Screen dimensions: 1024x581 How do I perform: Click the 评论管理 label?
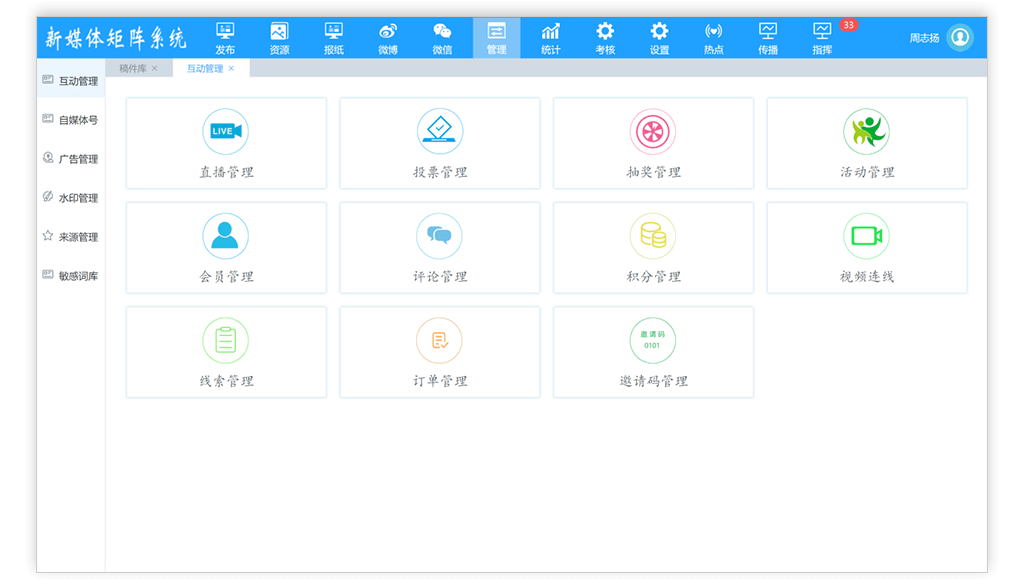tap(440, 277)
